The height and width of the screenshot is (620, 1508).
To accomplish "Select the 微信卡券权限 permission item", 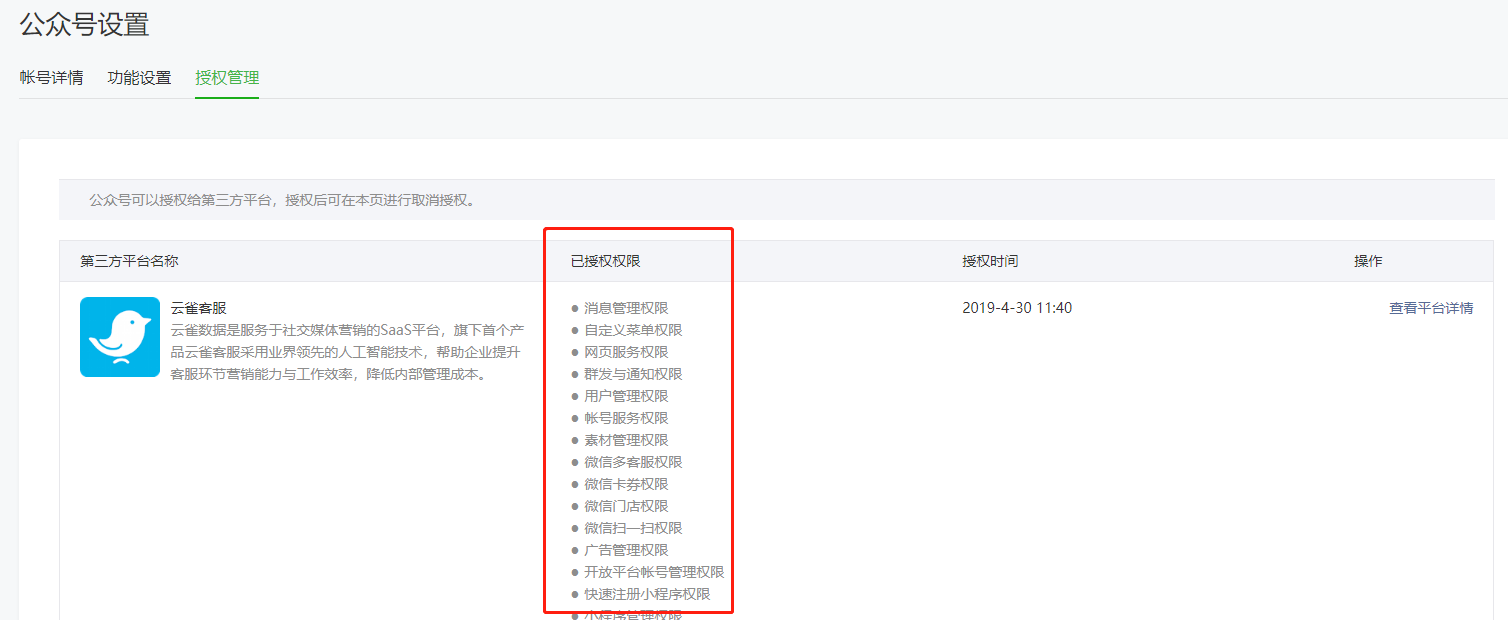I will 626,484.
